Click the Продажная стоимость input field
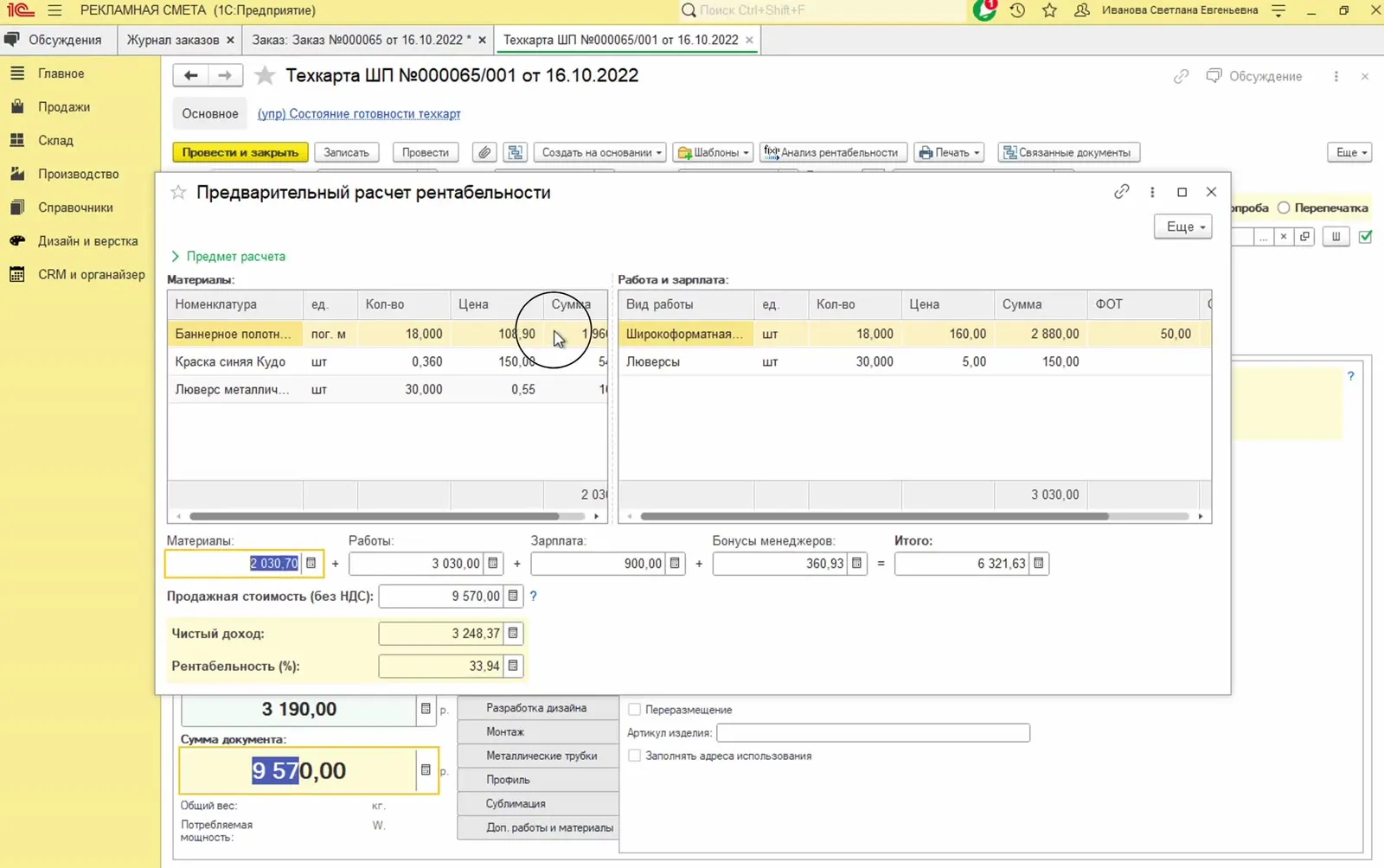The image size is (1384, 868). pyautogui.click(x=442, y=596)
